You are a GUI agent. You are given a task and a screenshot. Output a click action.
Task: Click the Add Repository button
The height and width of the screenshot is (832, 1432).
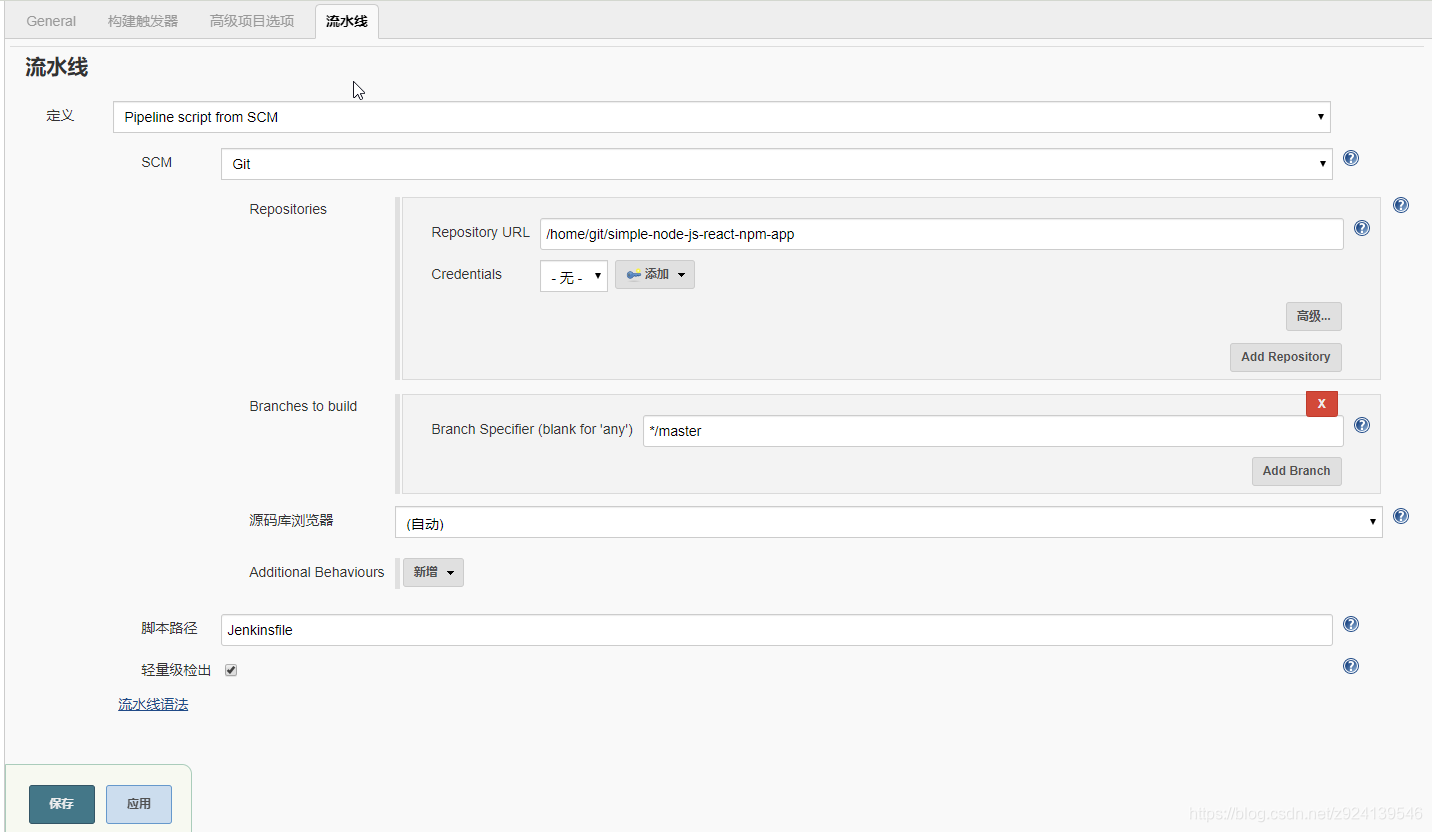click(1286, 357)
